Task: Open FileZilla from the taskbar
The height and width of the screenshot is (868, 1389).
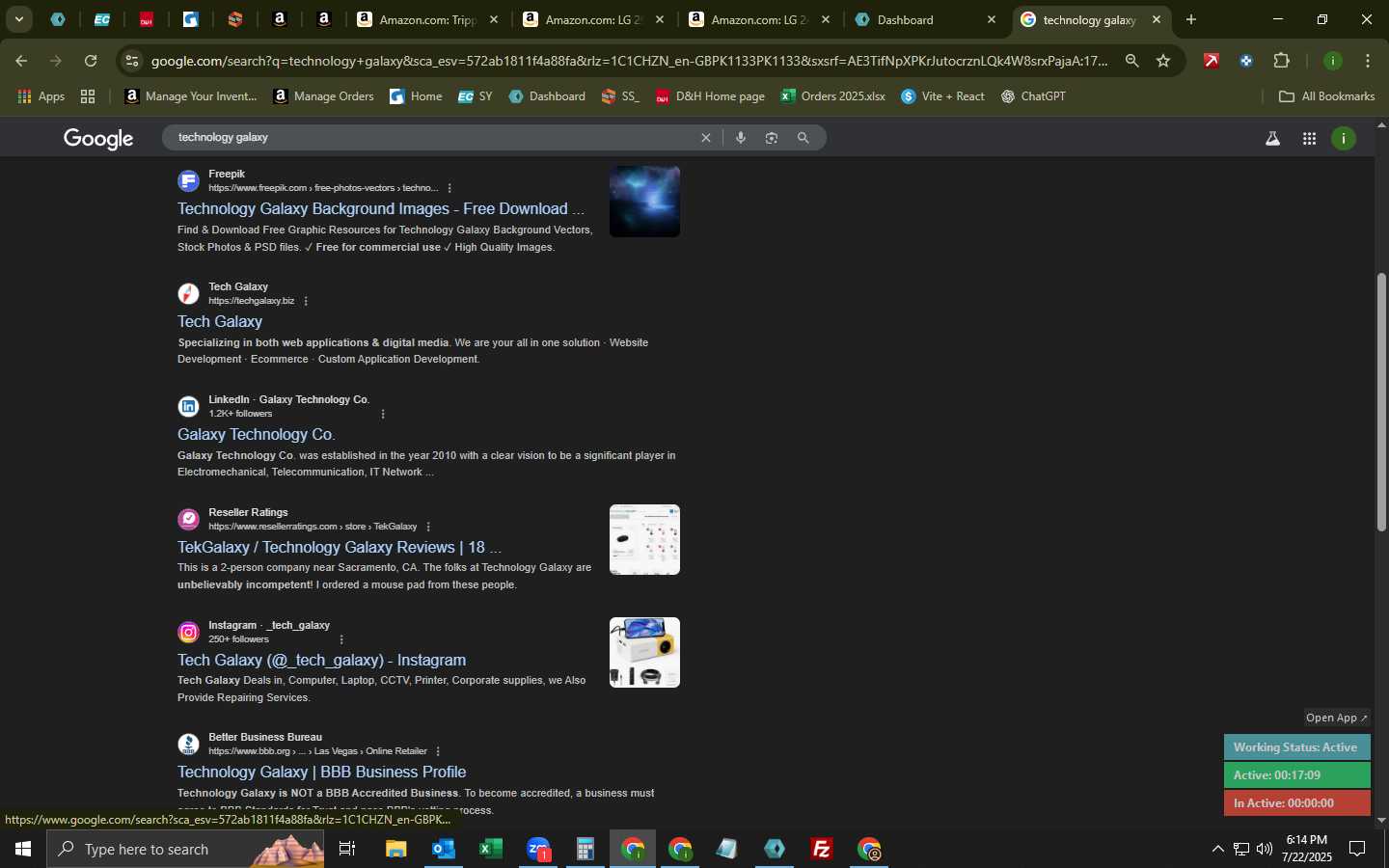Action: (x=822, y=849)
